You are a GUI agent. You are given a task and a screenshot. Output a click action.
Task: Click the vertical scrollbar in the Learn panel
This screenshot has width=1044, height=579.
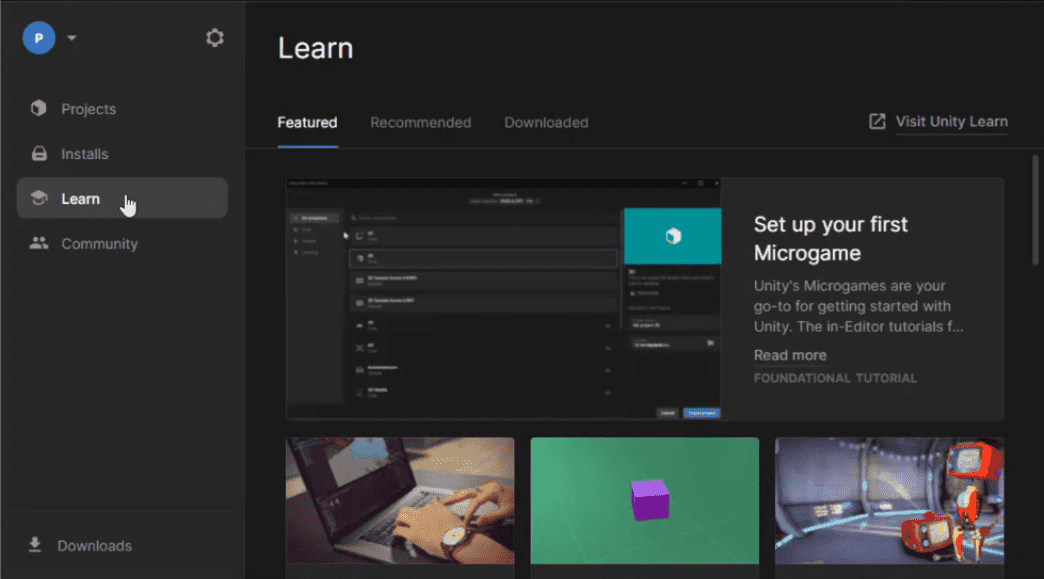(1035, 210)
